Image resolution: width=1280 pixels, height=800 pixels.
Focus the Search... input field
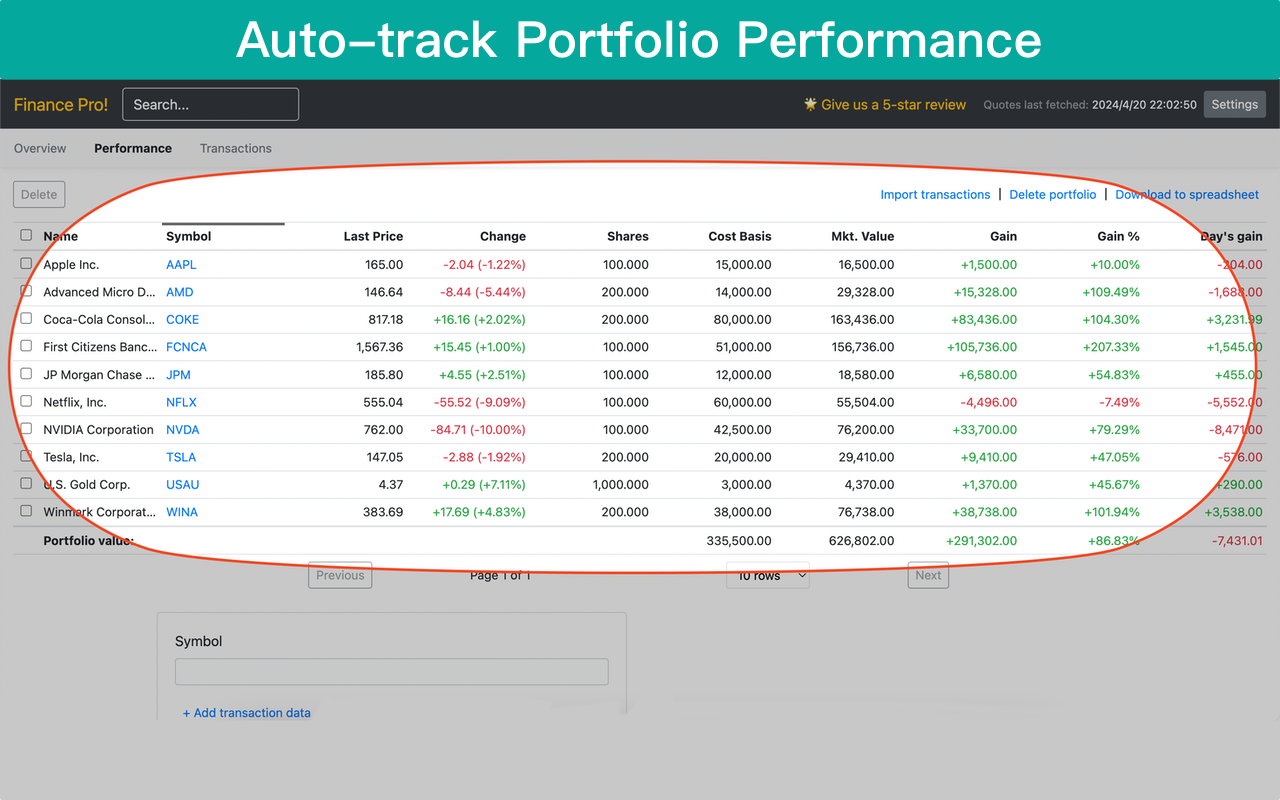tap(211, 104)
